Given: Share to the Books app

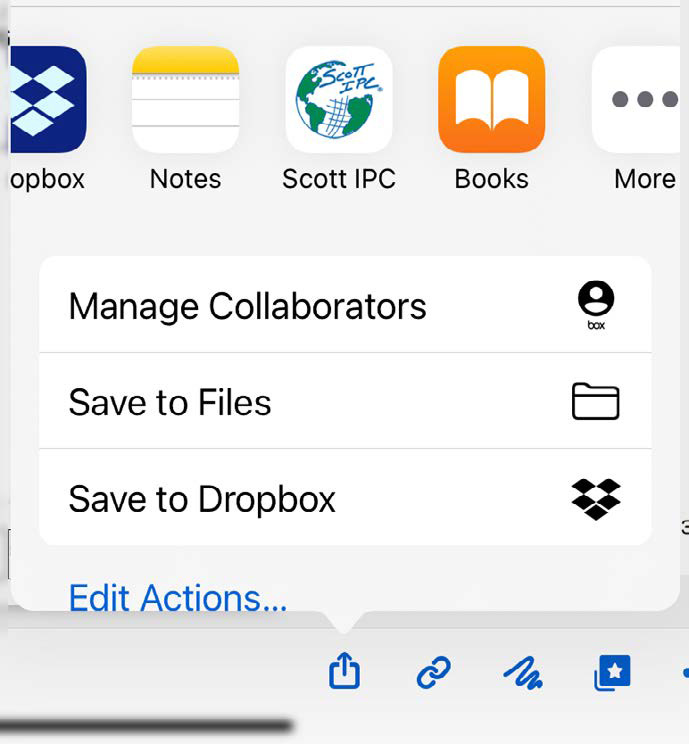Looking at the screenshot, I should click(492, 99).
